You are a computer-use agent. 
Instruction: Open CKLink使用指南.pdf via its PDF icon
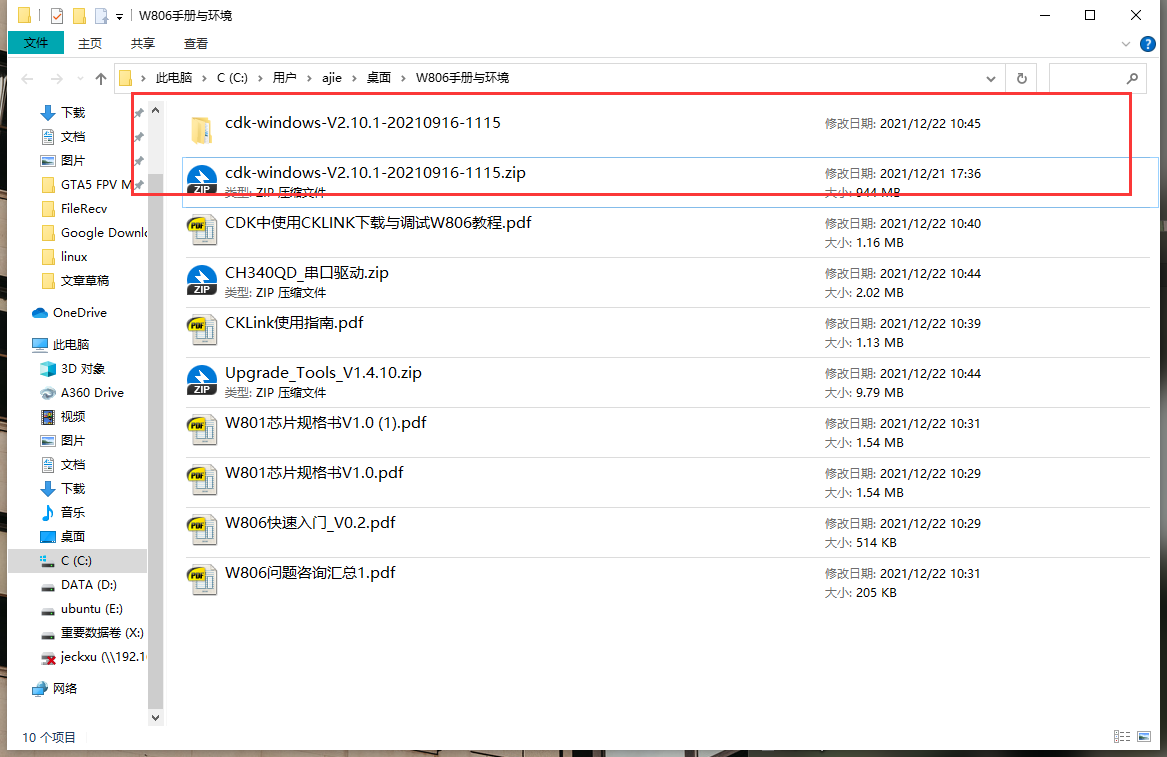202,330
